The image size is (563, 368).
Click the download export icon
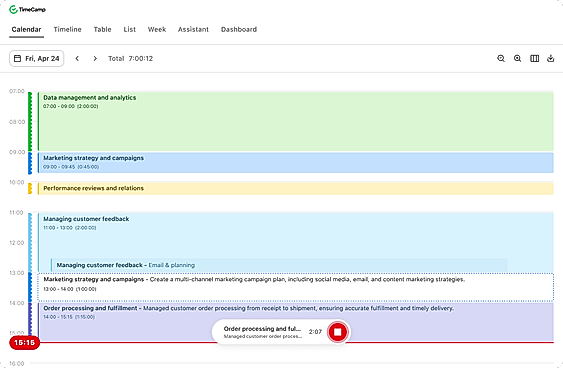(550, 58)
